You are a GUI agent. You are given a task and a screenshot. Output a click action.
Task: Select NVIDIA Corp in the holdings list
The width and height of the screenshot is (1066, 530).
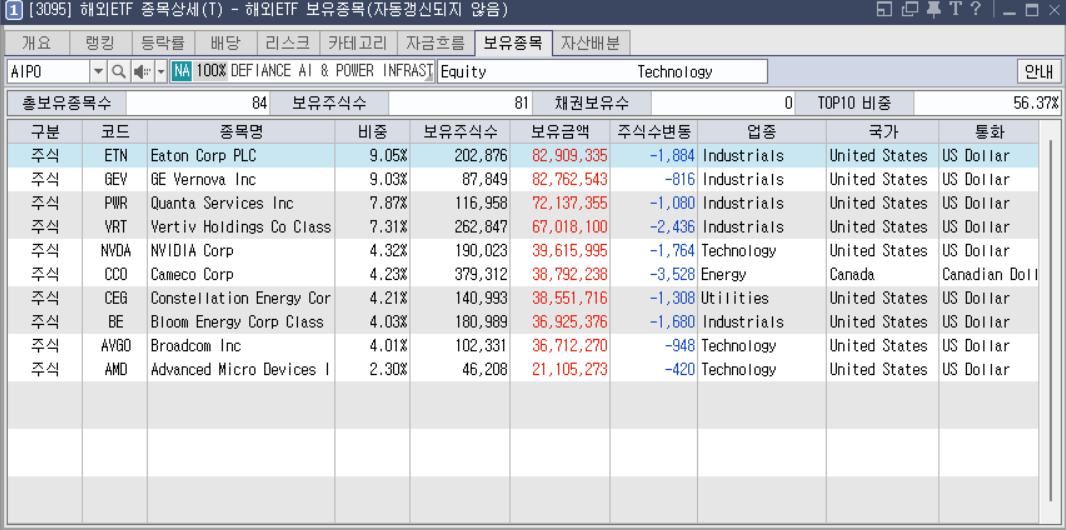[523, 251]
